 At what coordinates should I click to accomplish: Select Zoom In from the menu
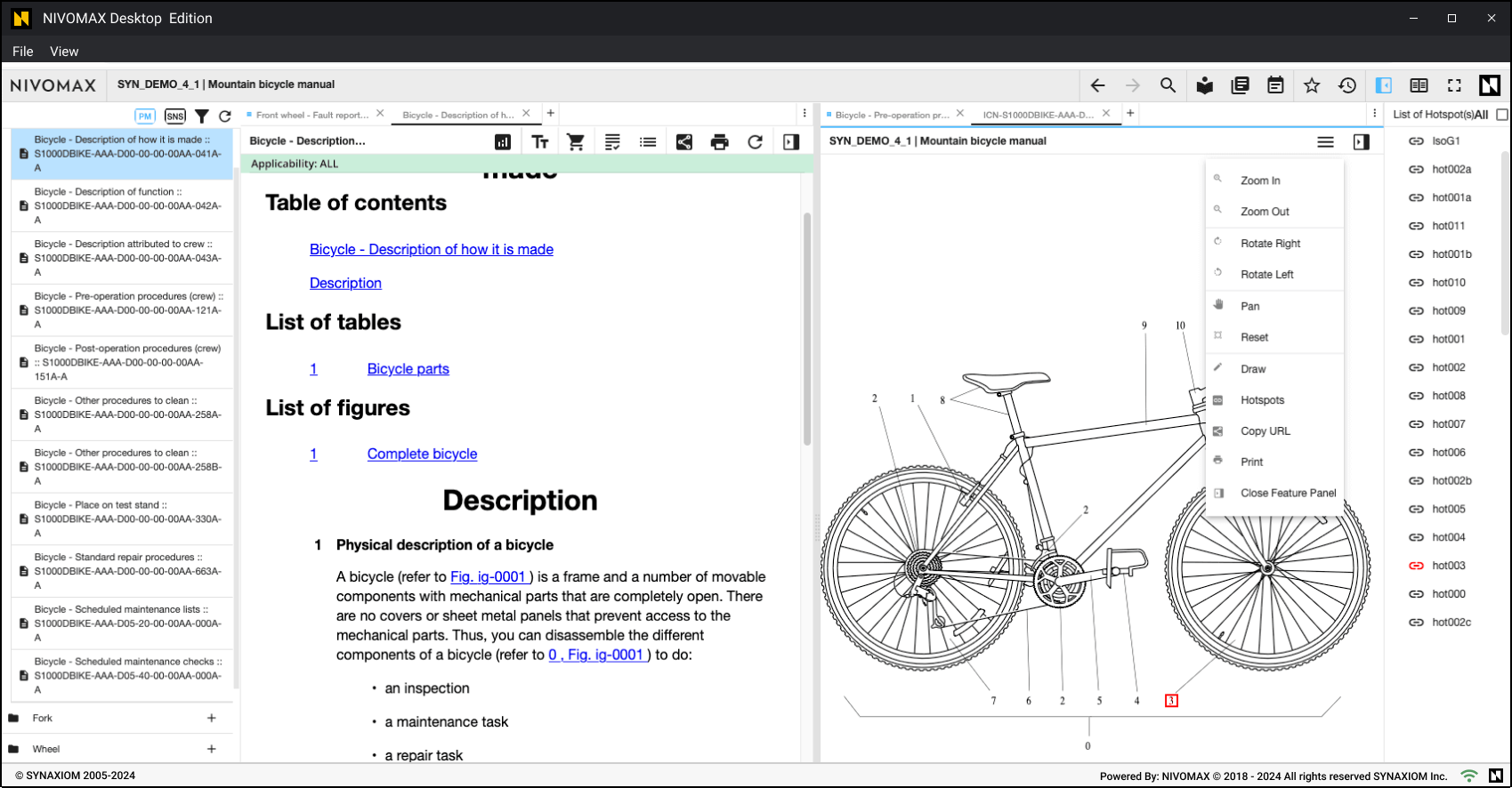tap(1274, 181)
